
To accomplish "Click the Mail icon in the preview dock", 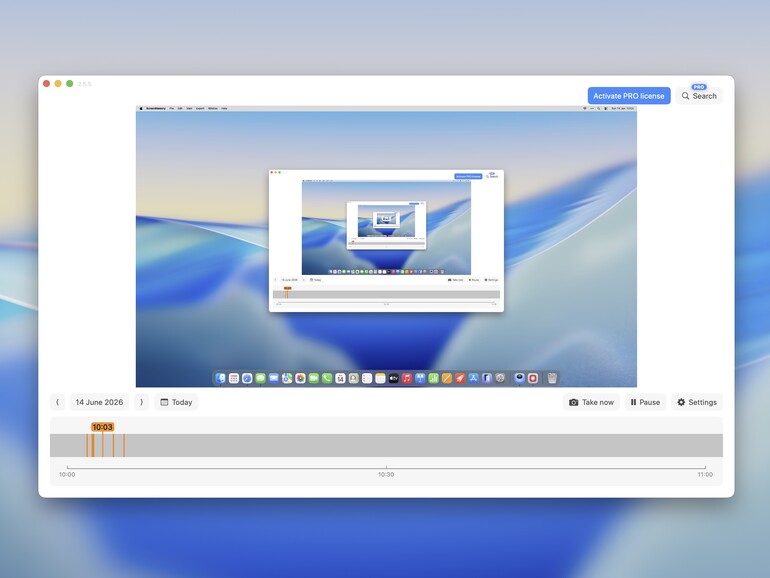I will coord(274,378).
